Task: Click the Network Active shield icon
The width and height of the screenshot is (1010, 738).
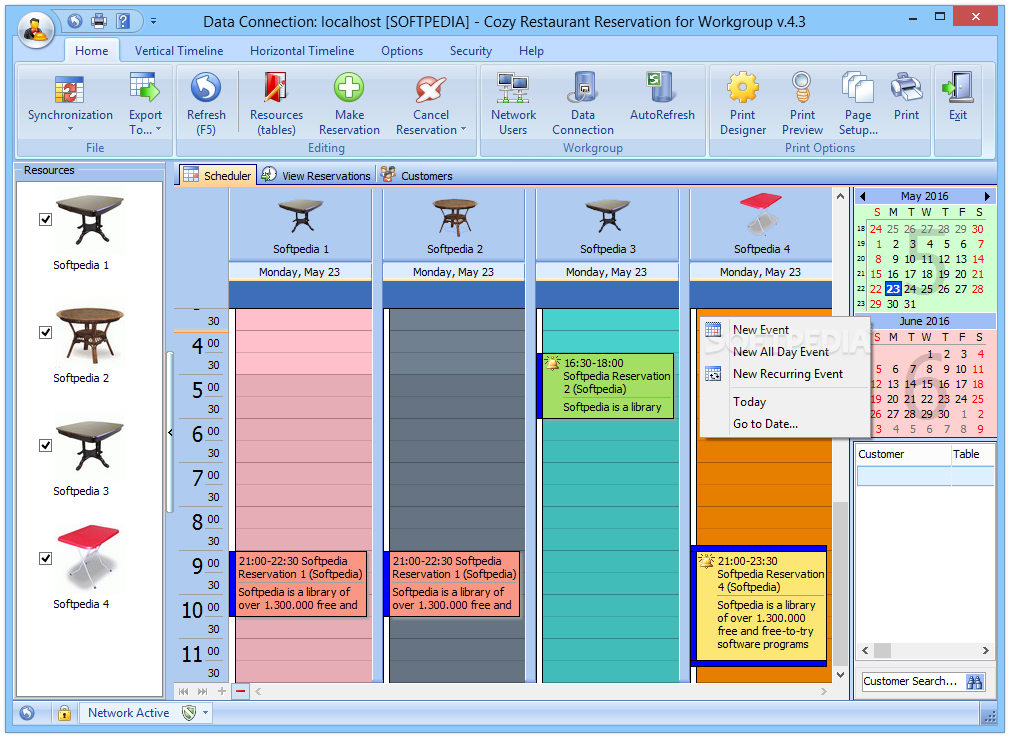Action: tap(189, 713)
